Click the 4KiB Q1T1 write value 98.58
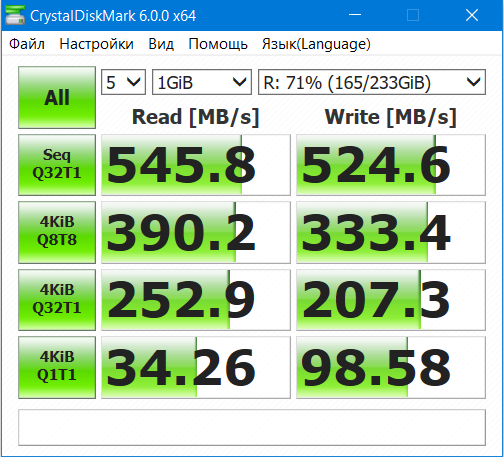504x457 pixels. 391,367
